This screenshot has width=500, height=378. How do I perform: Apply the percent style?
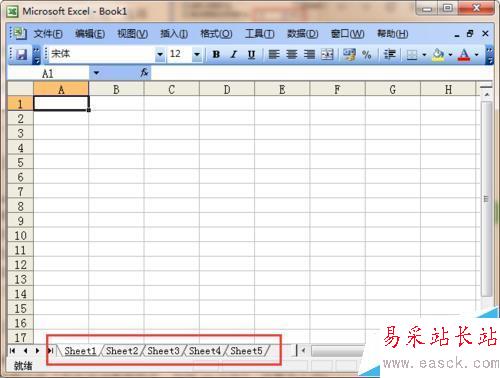367,54
